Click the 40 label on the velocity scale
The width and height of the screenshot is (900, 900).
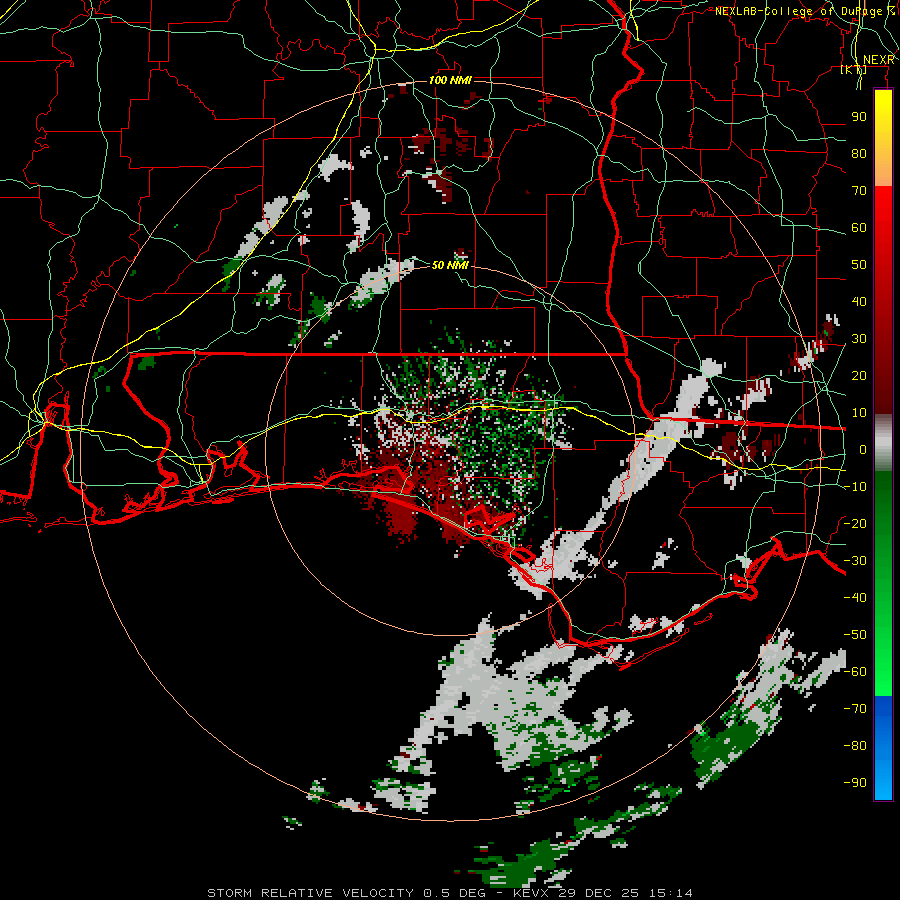859,301
